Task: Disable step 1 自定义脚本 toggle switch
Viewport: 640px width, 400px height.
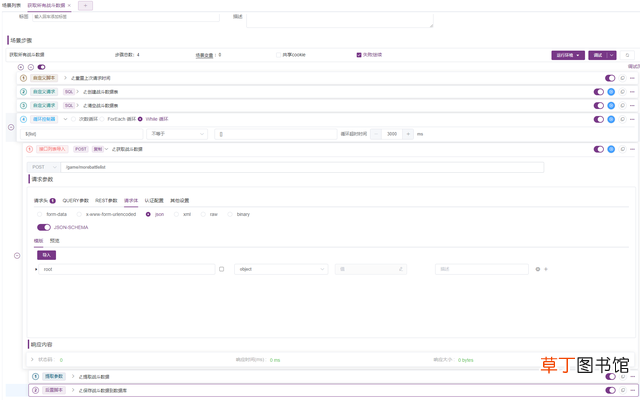Action: click(610, 78)
